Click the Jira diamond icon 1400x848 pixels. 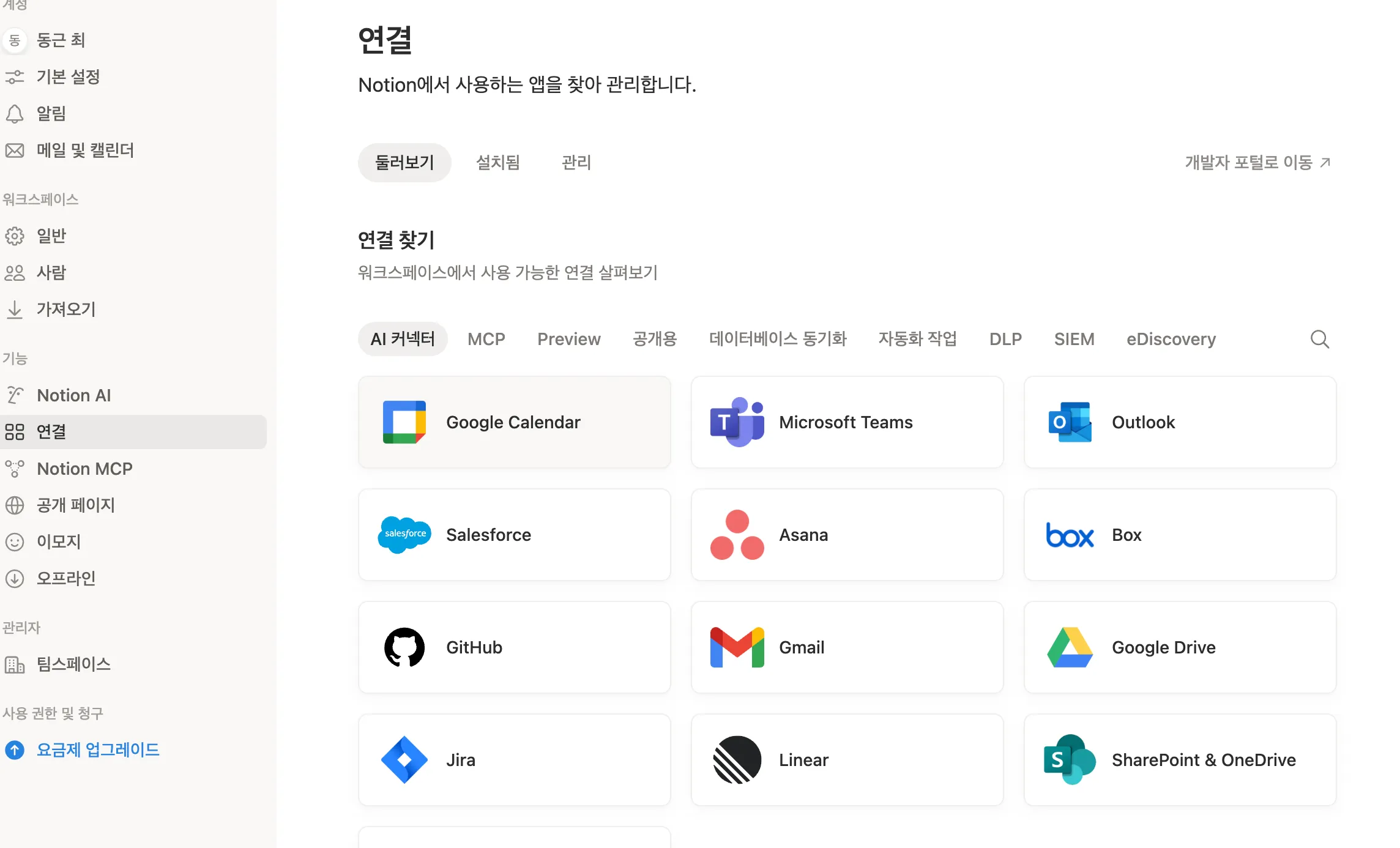pyautogui.click(x=404, y=760)
